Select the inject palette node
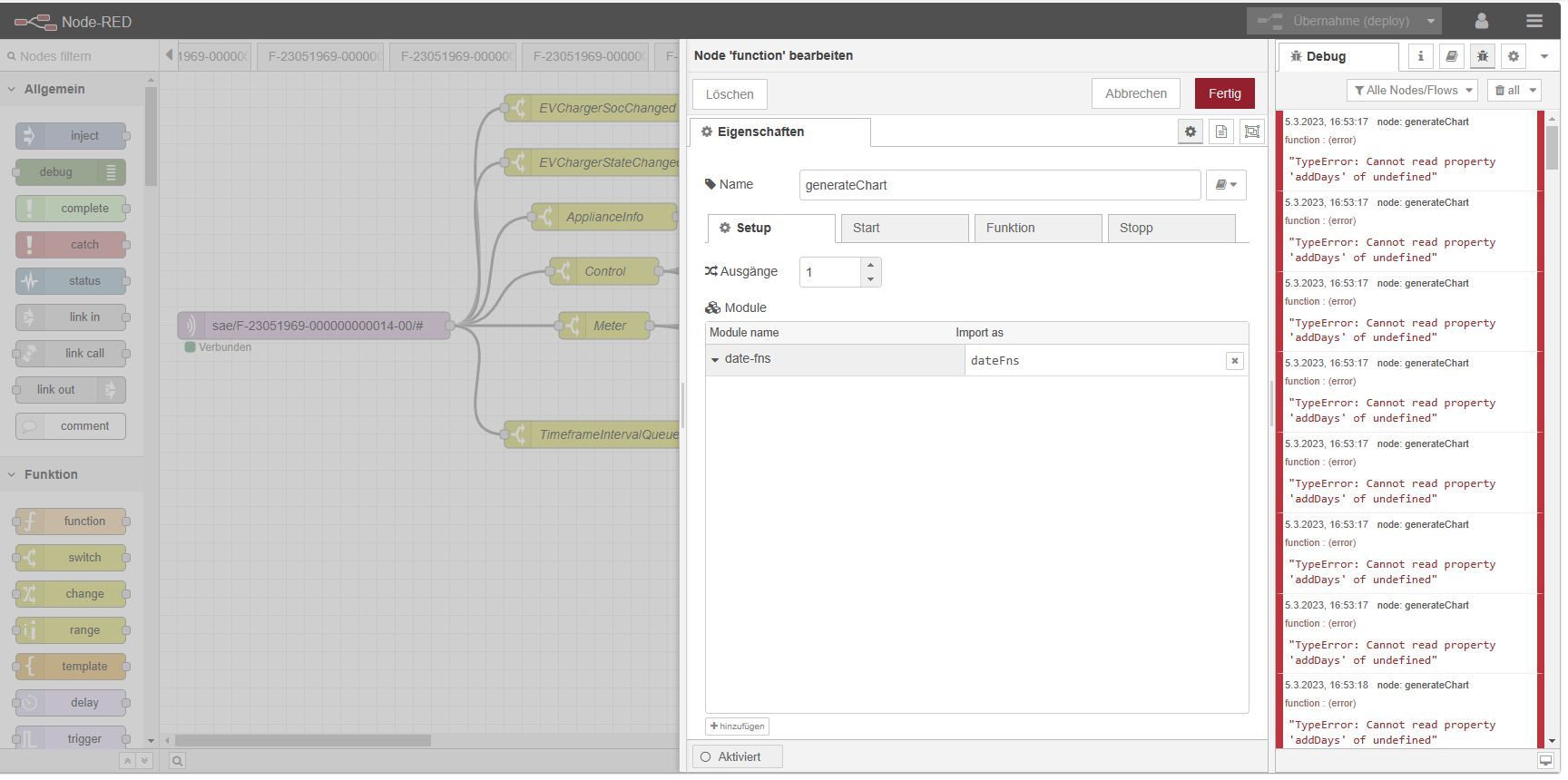Image resolution: width=1568 pixels, height=780 pixels. tap(71, 136)
